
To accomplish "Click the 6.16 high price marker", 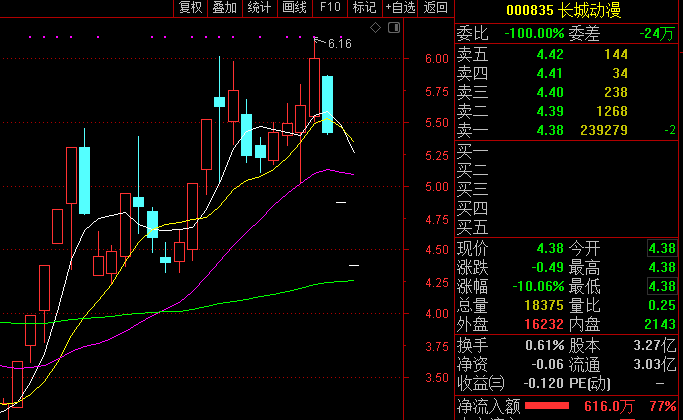I will pos(340,44).
